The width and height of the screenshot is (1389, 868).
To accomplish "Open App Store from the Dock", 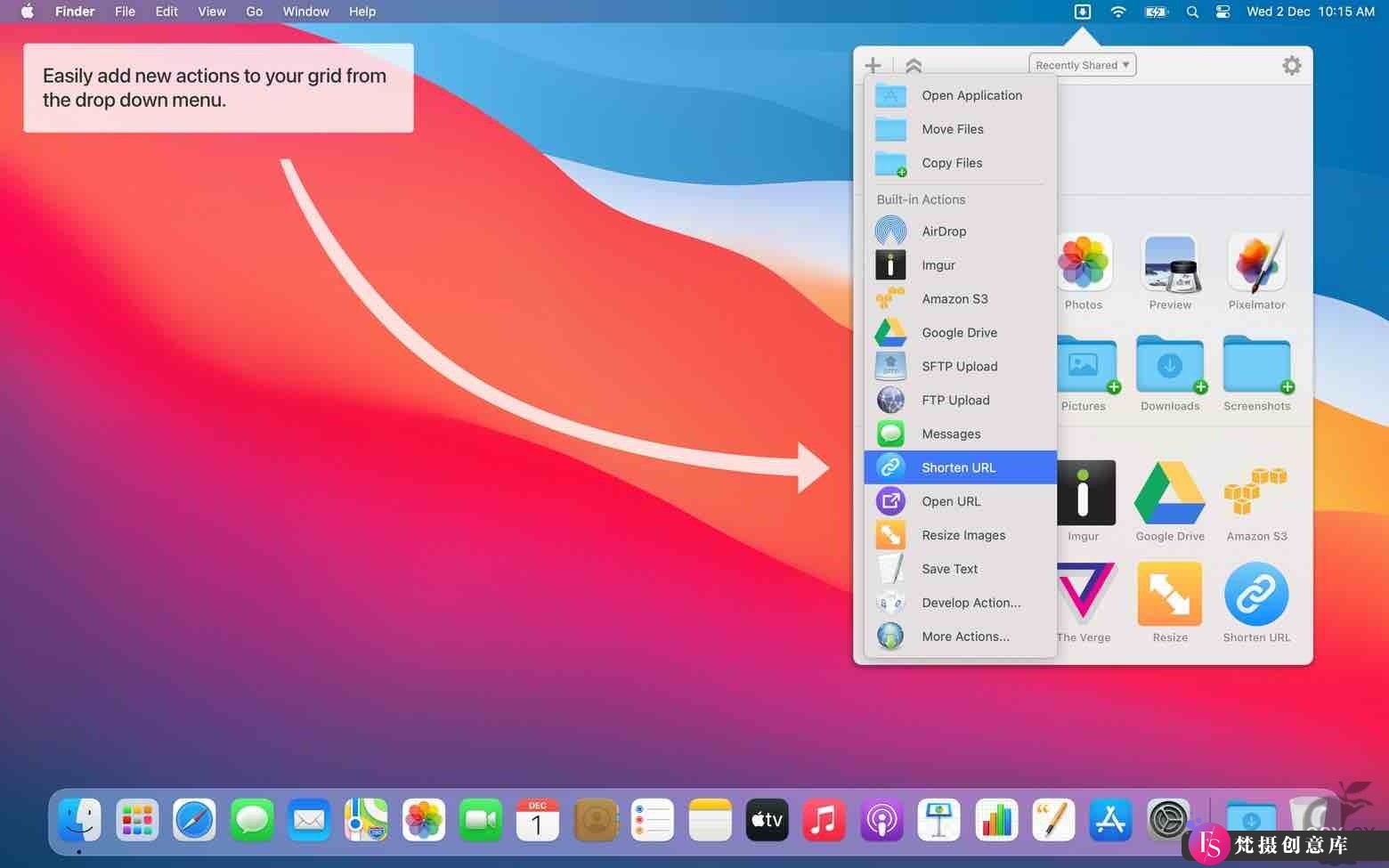I will [1110, 820].
